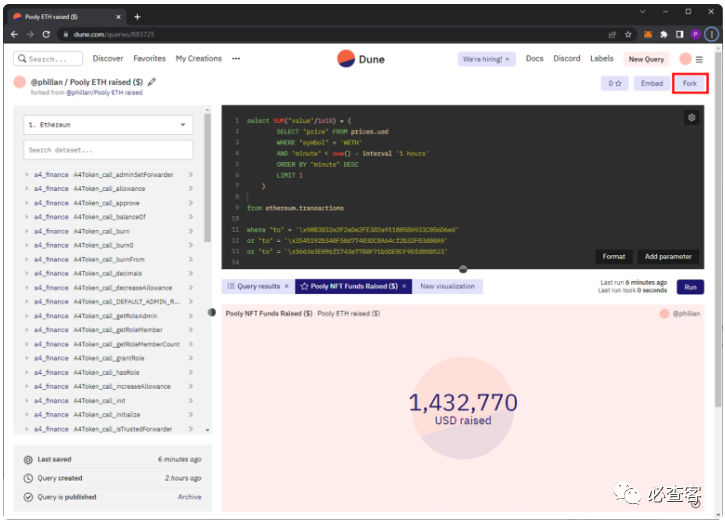Close the Pooly NFT Funds Raised tab x

pos(404,287)
